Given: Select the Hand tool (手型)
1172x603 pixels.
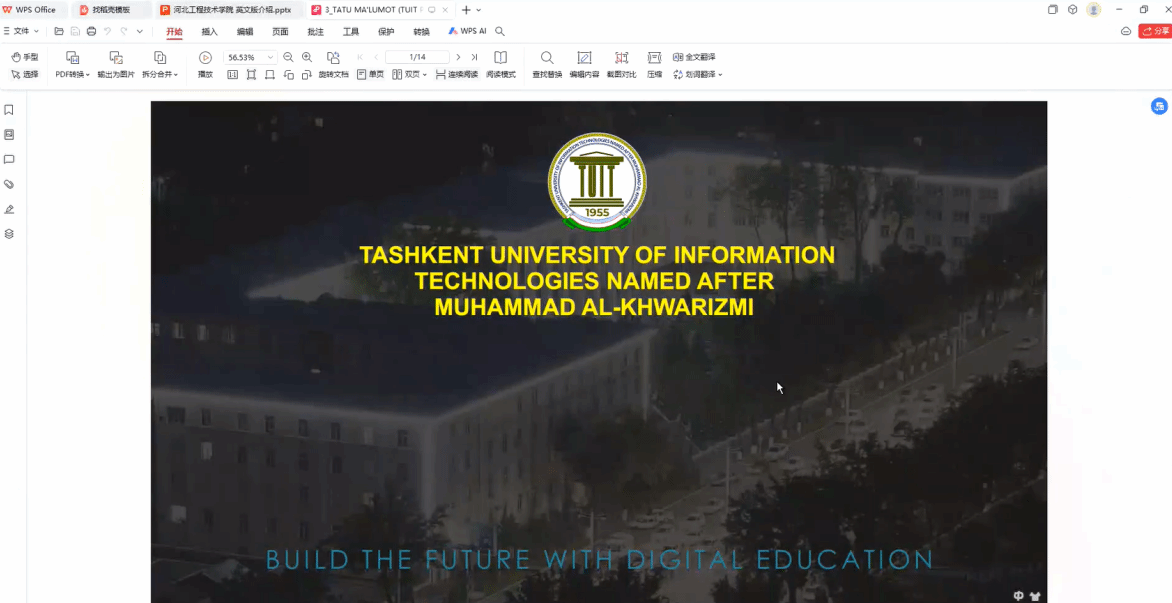Looking at the screenshot, I should (24, 58).
